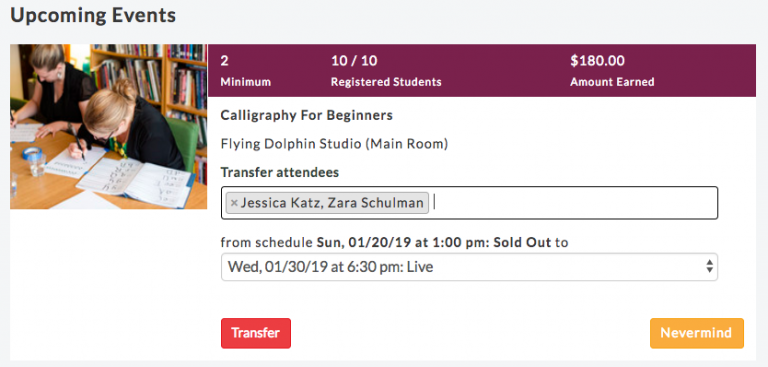This screenshot has width=768, height=367.
Task: Click the 2 Minimum stat
Action: 245,71
